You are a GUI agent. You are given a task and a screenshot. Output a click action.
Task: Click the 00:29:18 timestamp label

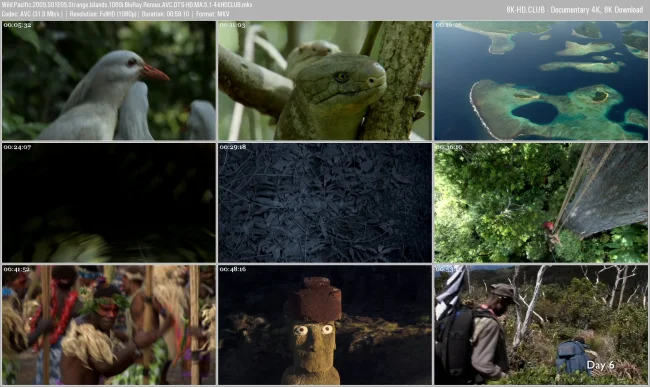[x=233, y=147]
